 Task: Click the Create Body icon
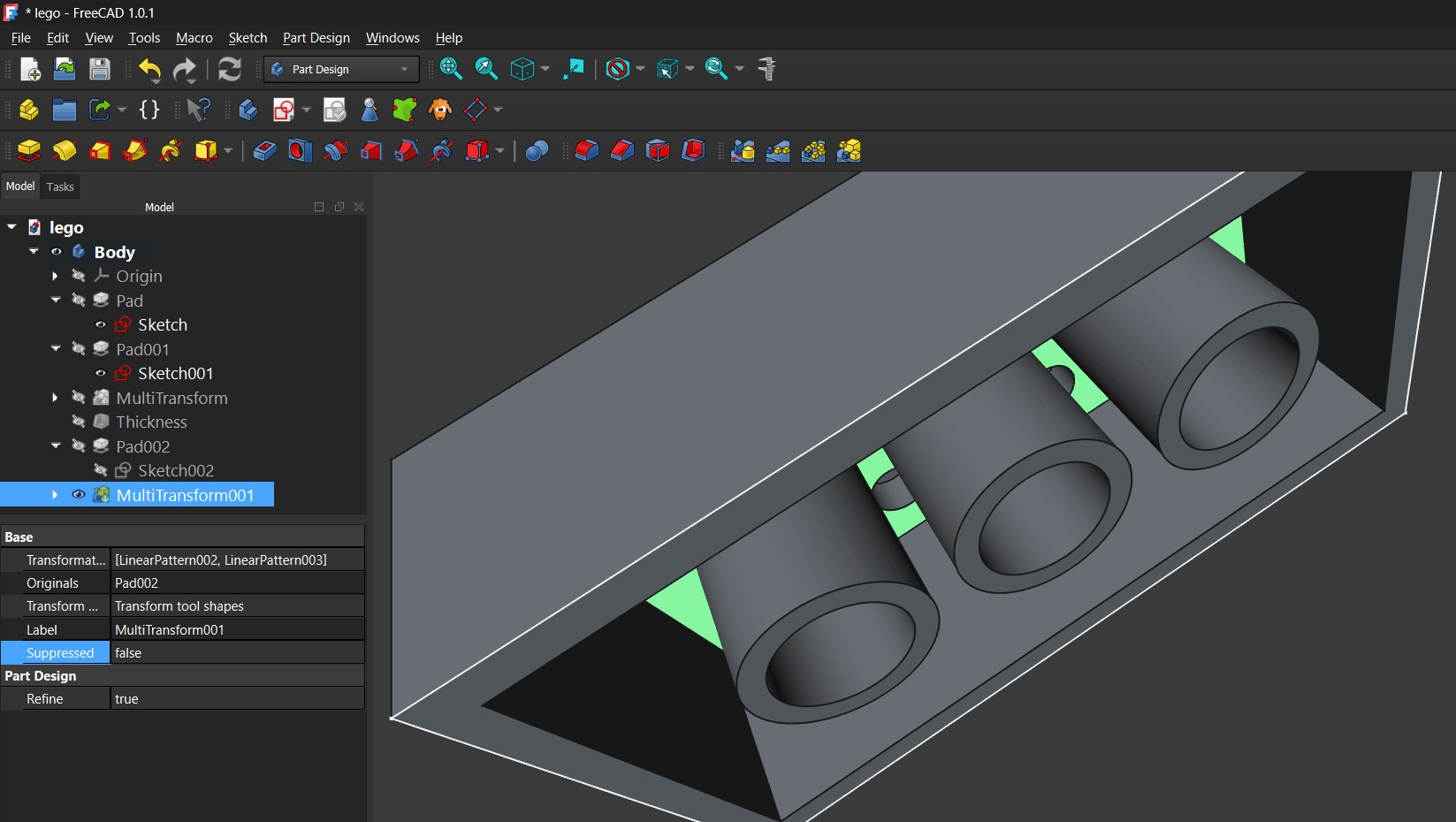pos(248,110)
